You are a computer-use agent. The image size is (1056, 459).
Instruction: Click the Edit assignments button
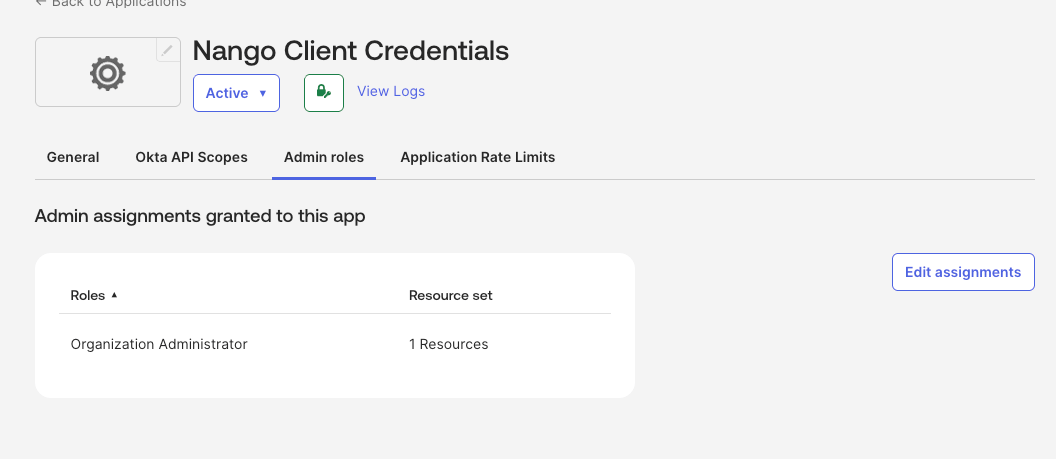(x=963, y=272)
